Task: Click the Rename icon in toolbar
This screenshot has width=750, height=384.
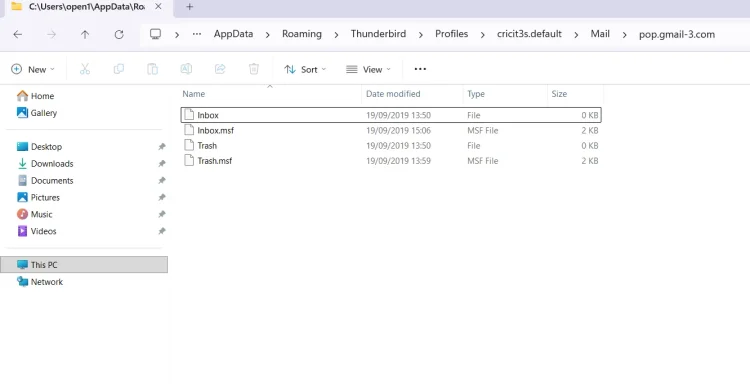Action: [186, 69]
